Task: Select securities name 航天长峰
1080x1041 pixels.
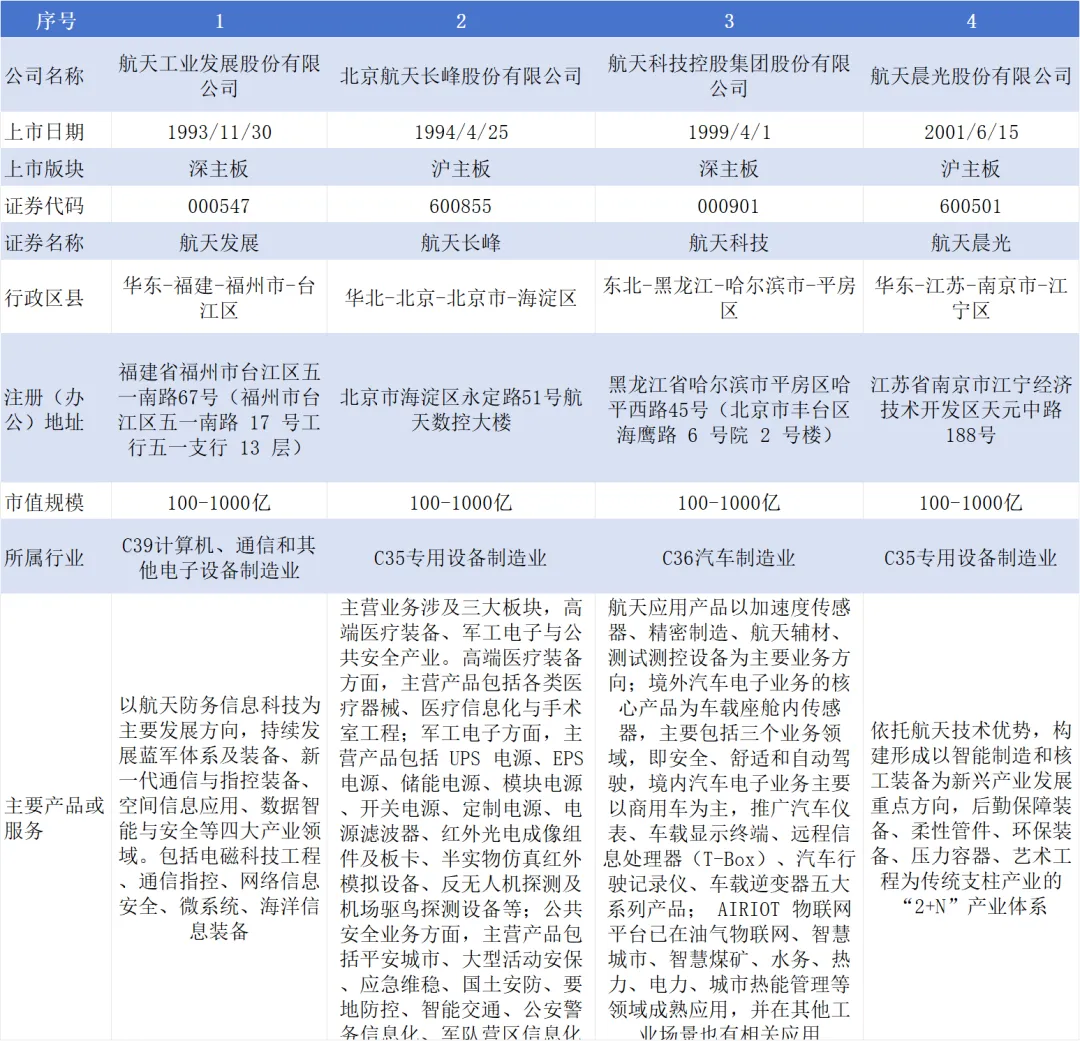Action: 461,243
